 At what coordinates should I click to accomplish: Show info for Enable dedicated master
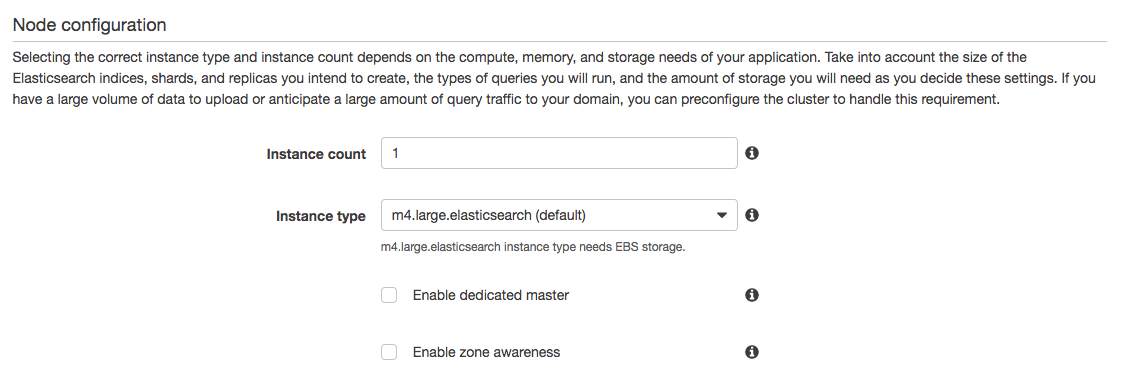(752, 295)
